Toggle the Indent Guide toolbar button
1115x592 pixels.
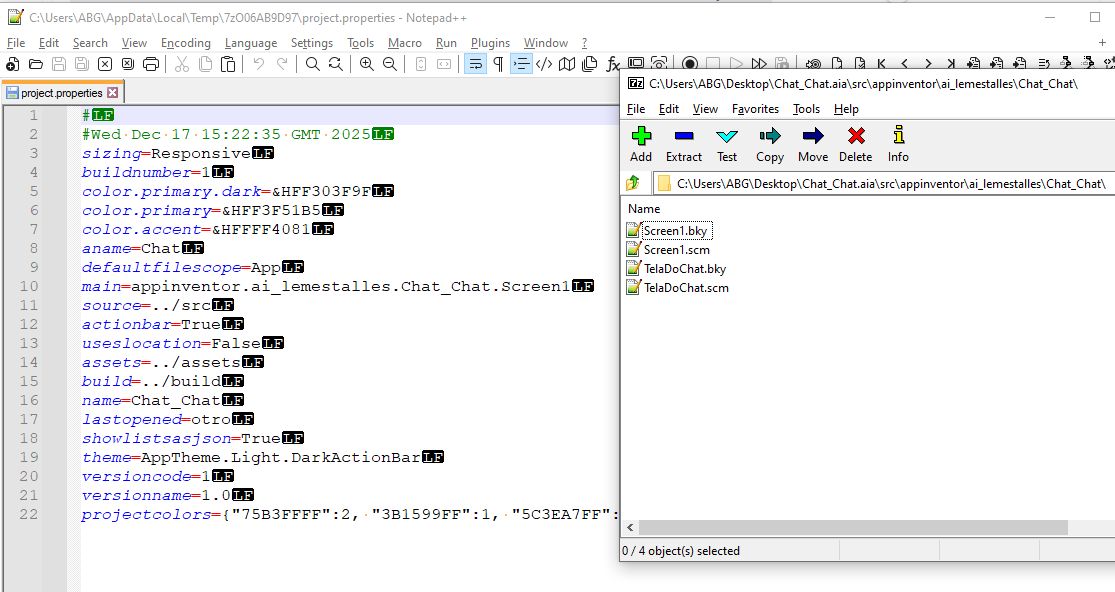click(x=521, y=64)
